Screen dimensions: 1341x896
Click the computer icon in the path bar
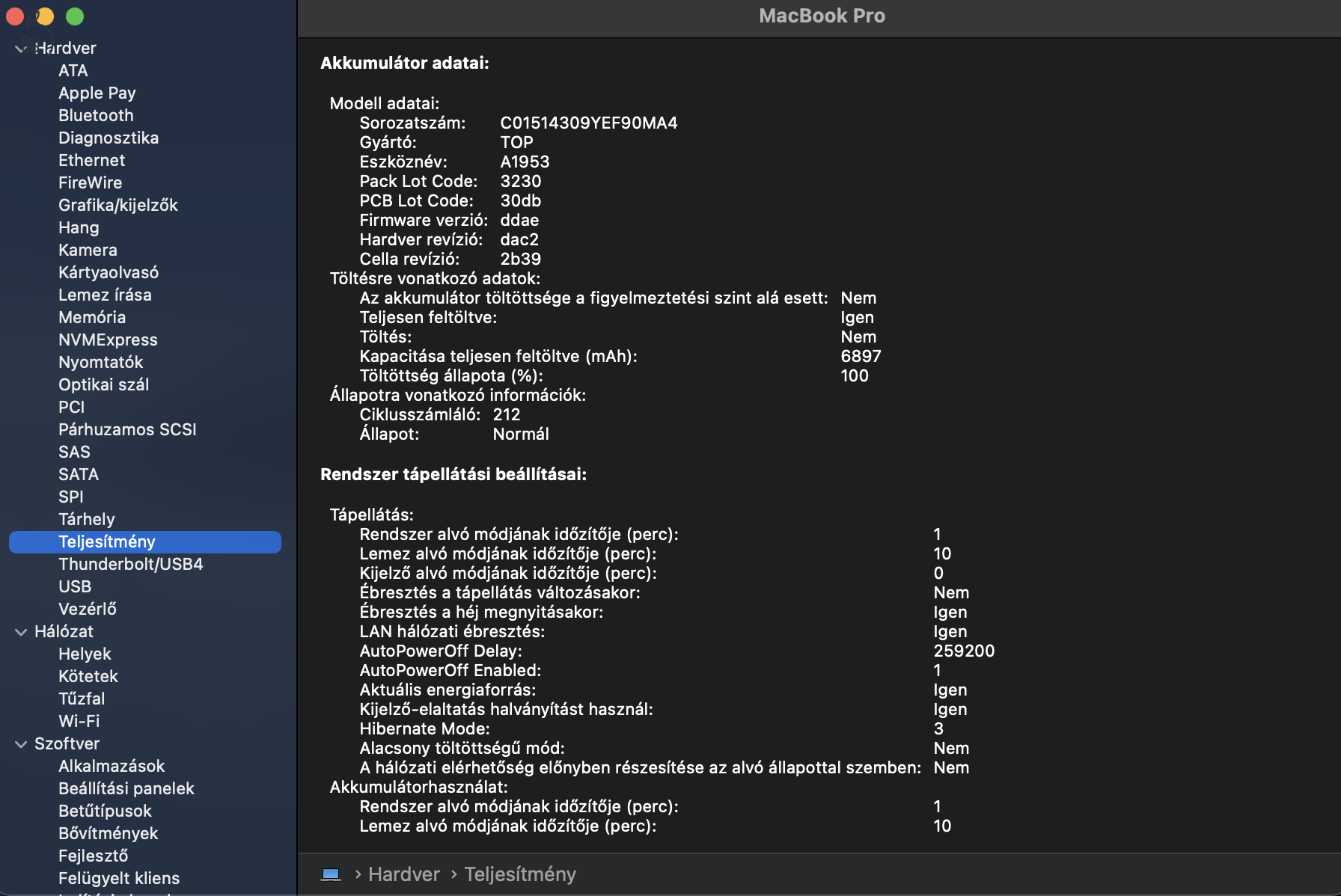pos(331,874)
